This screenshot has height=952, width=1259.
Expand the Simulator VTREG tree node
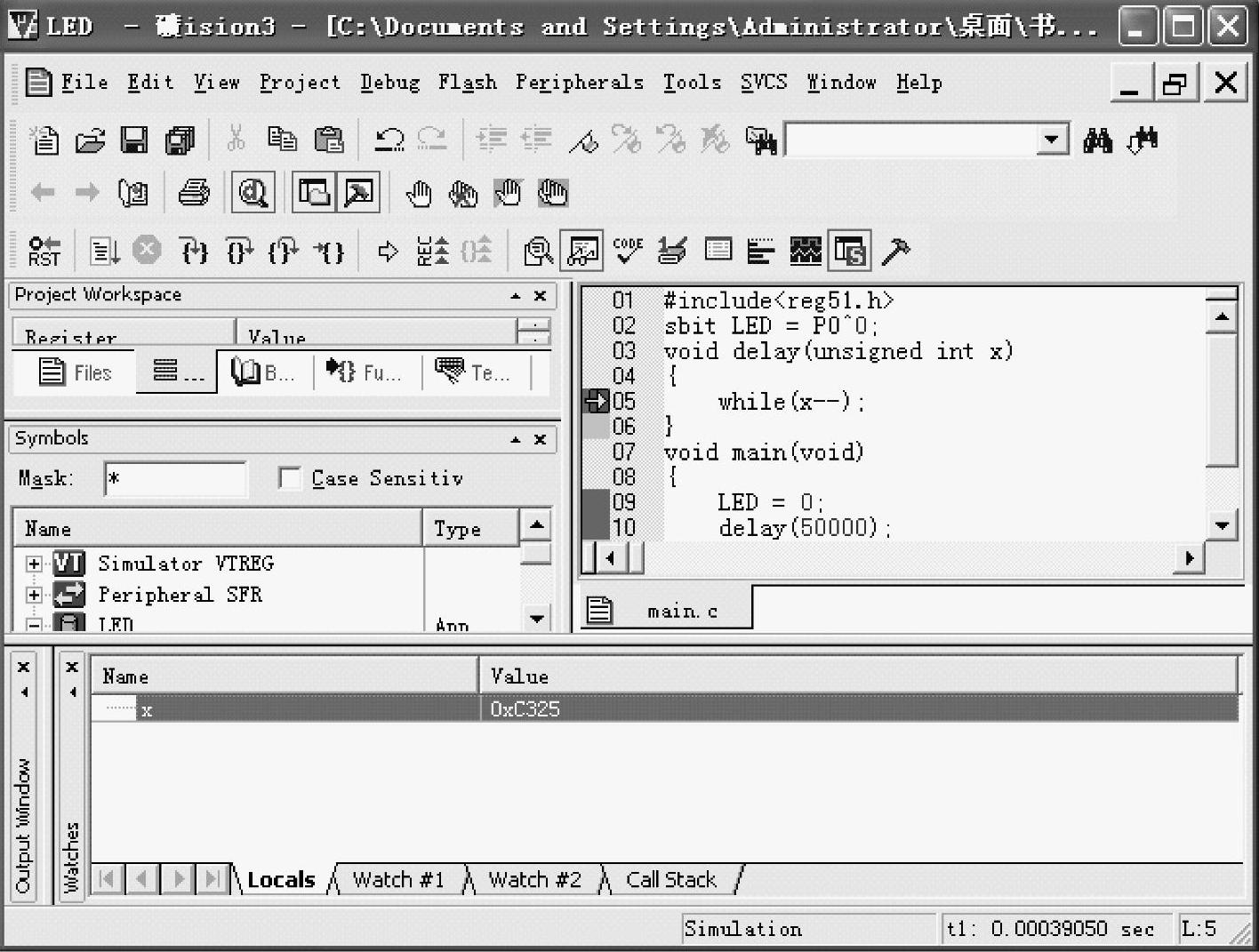[35, 564]
